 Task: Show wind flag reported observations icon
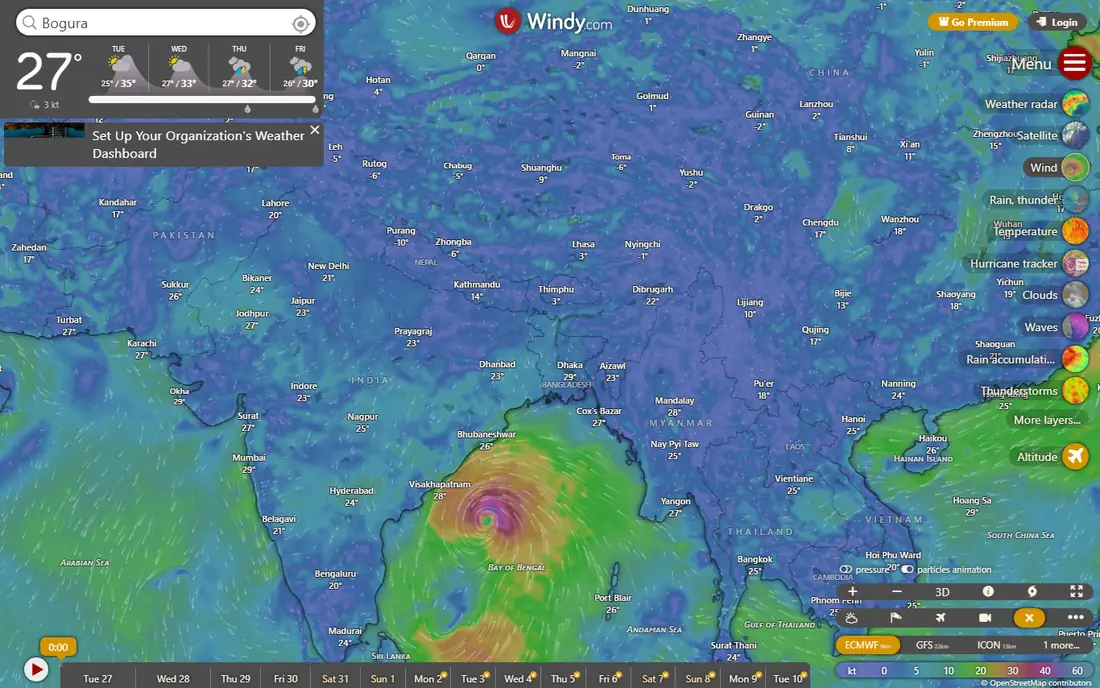tap(896, 618)
